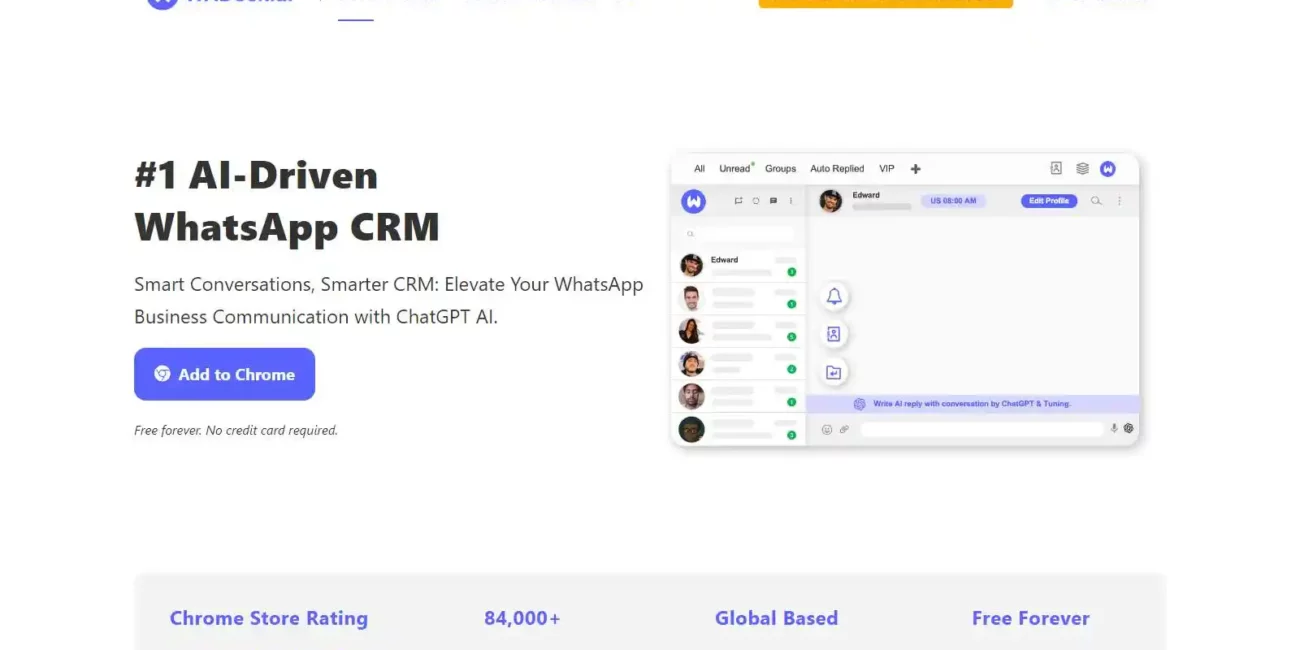Focus the message input box
1300x650 pixels.
click(x=982, y=429)
